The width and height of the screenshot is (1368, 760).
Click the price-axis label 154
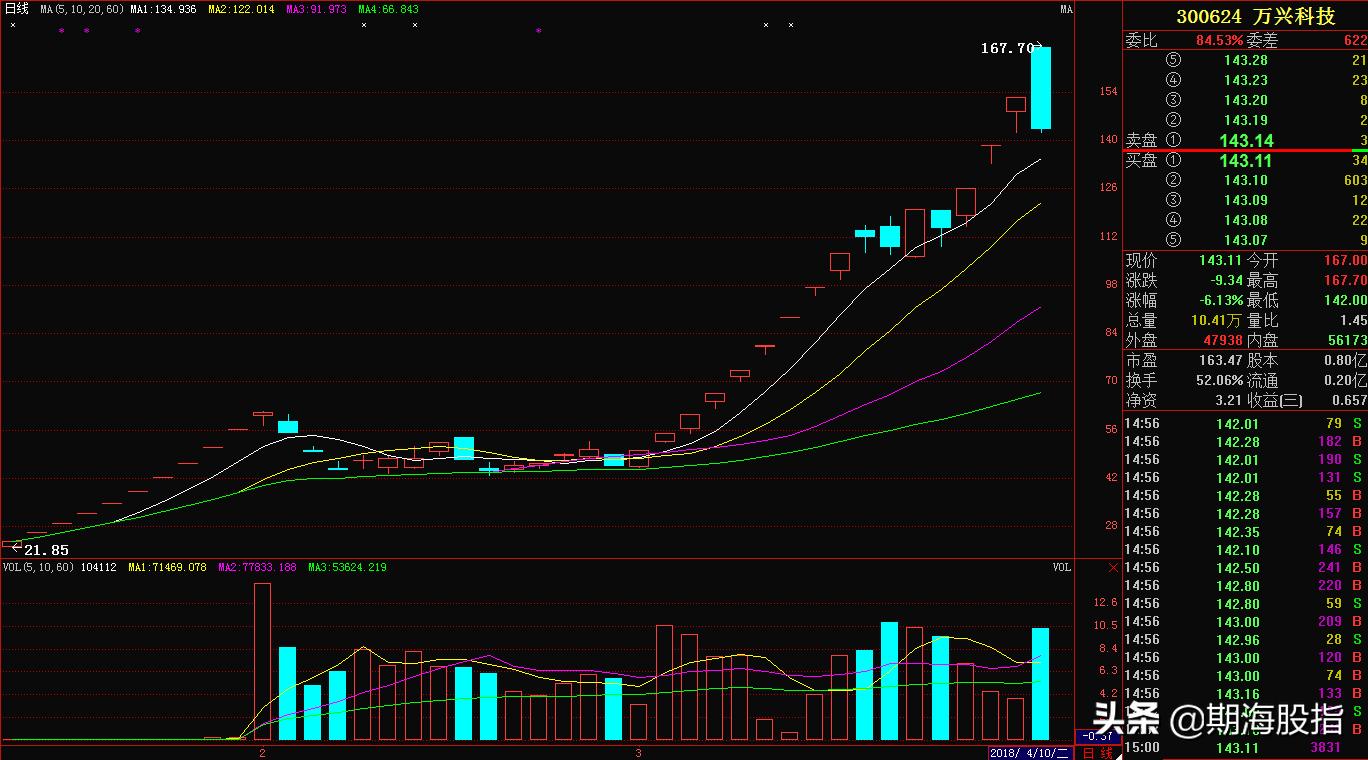click(1109, 92)
